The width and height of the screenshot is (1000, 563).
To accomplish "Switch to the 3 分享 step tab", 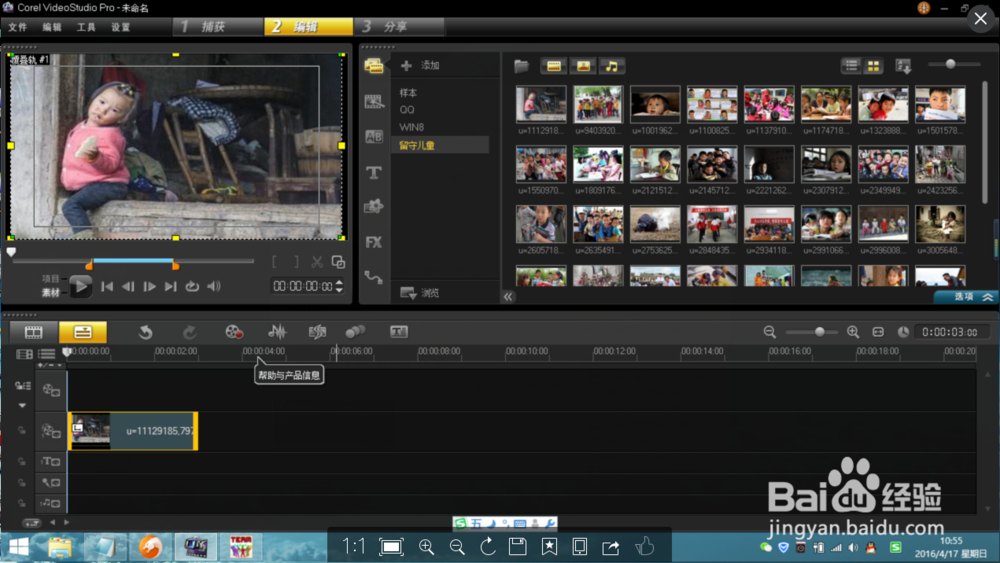I will click(x=399, y=27).
